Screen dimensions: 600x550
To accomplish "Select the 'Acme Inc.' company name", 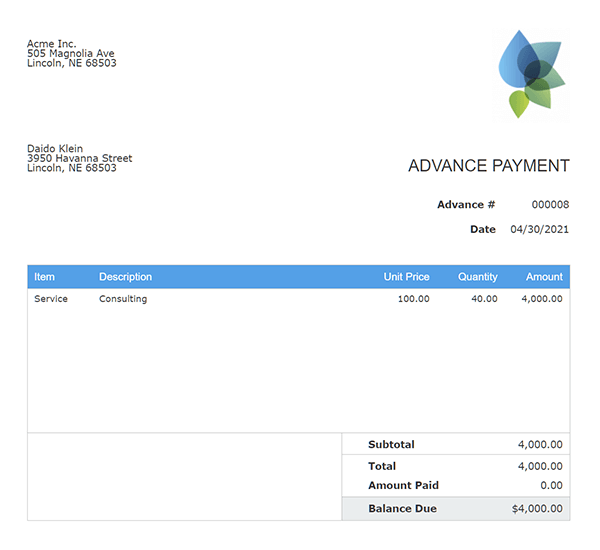I will click(x=52, y=44).
